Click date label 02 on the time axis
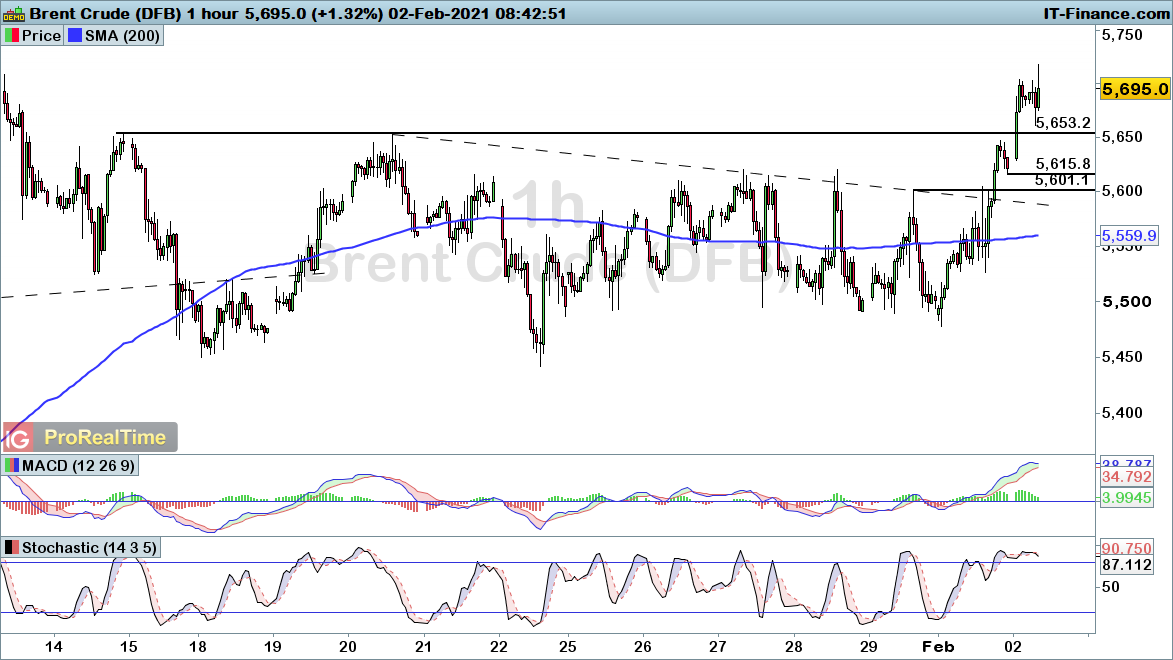 pos(1014,647)
